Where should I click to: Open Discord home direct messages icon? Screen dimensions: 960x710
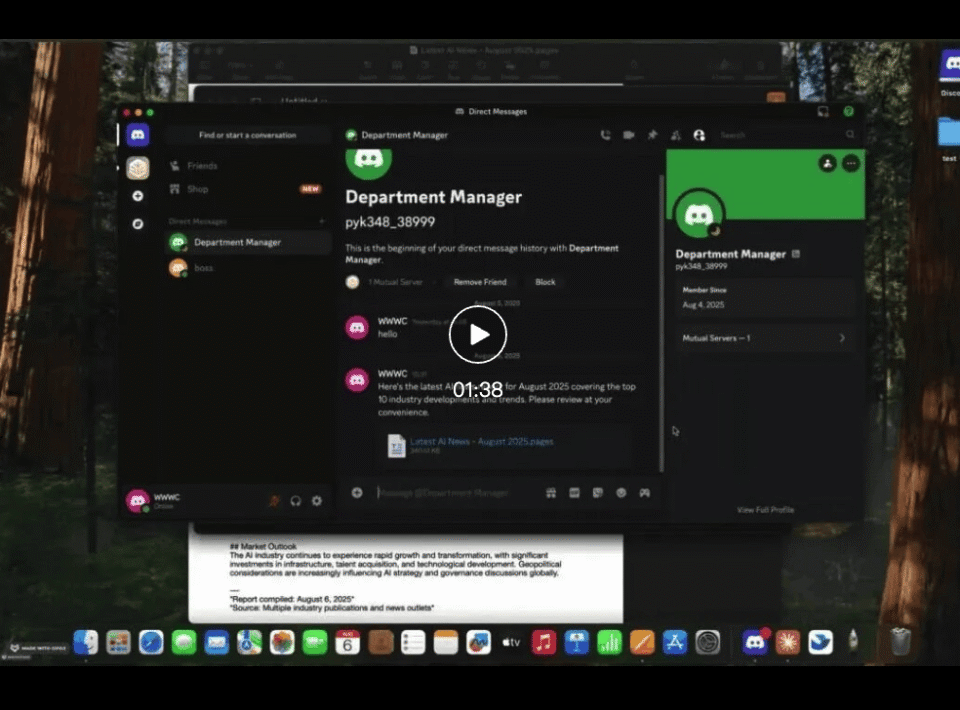point(138,135)
